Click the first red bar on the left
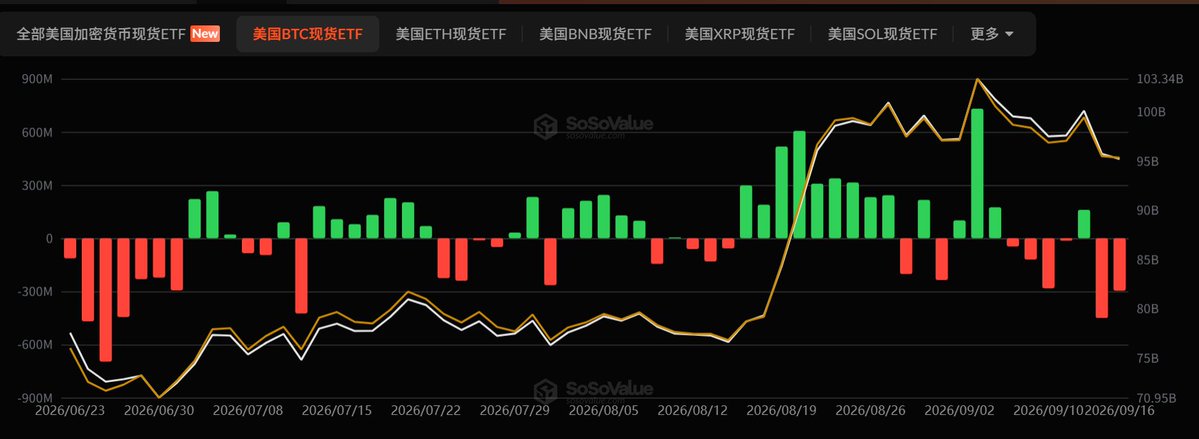 click(x=70, y=249)
